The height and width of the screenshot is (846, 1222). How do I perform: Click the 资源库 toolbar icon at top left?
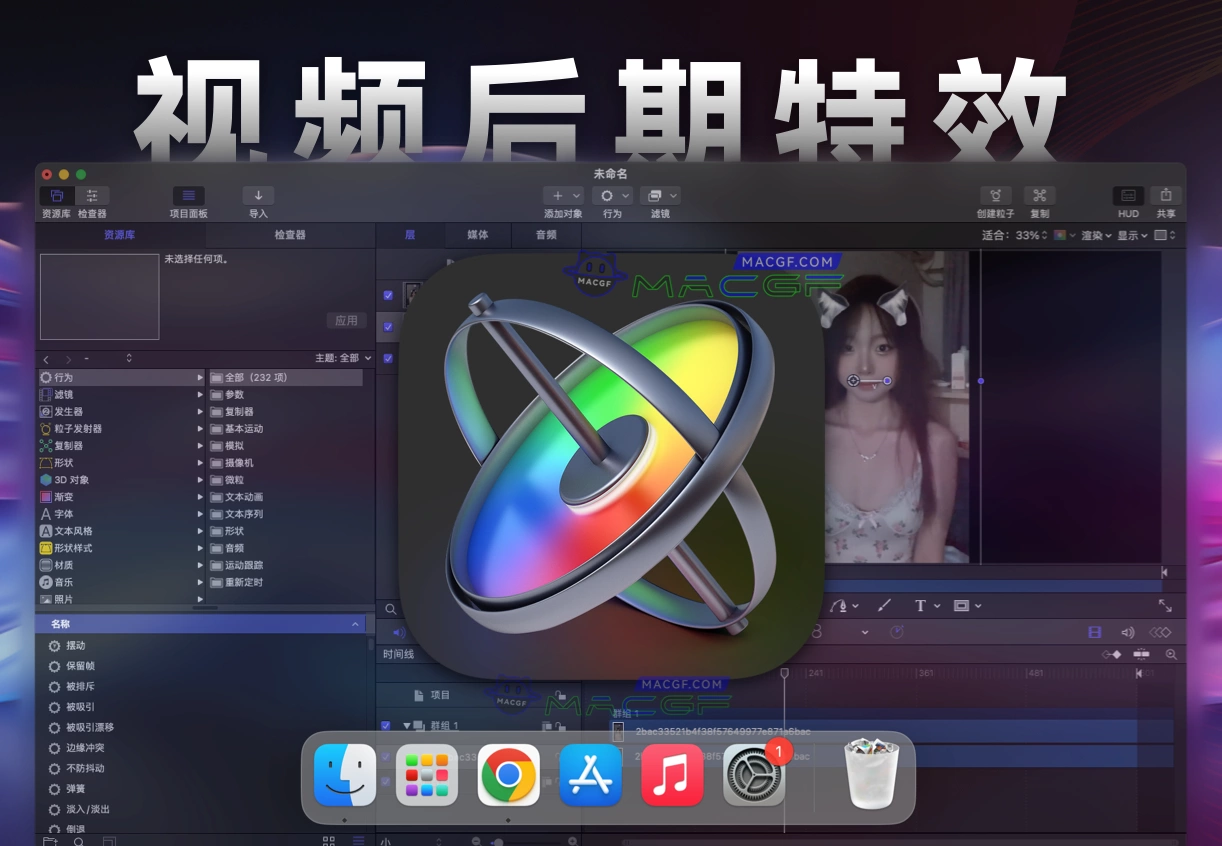(x=57, y=196)
